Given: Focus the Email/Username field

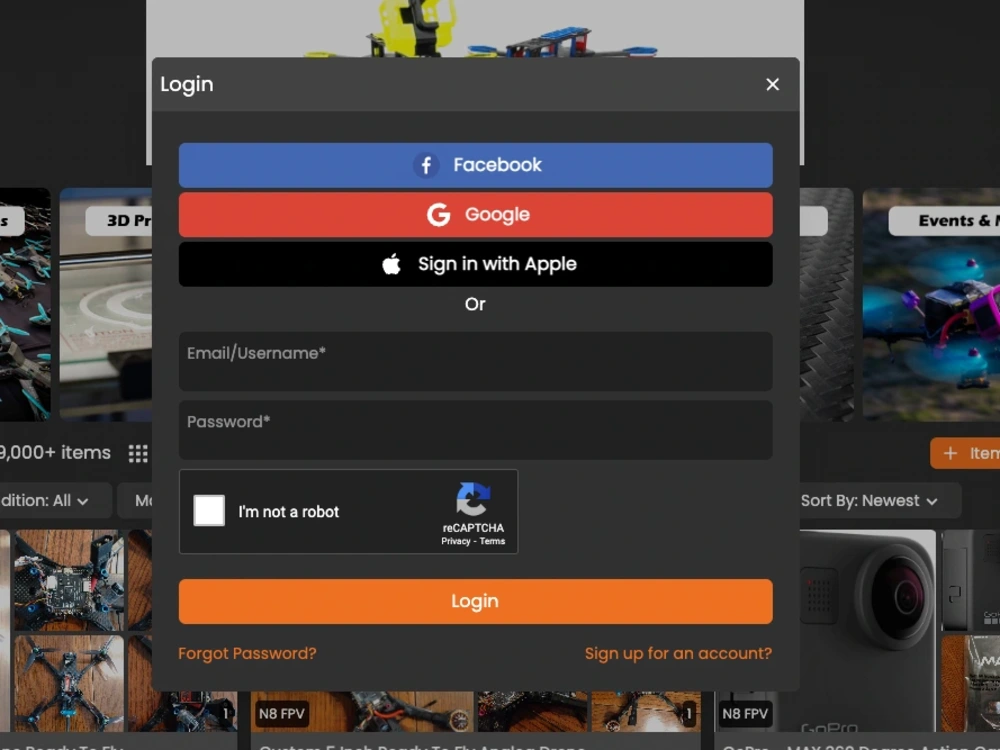Looking at the screenshot, I should click(x=475, y=361).
